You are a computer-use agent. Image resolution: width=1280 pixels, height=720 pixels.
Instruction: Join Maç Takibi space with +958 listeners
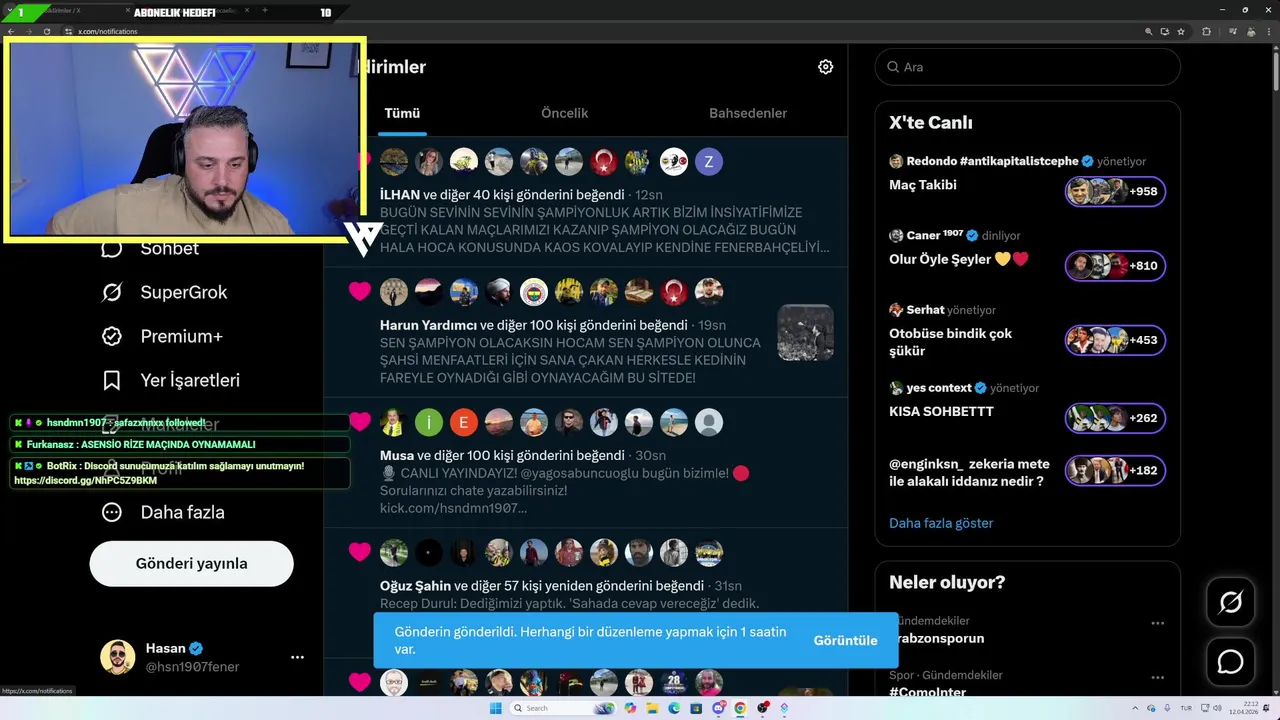click(1115, 191)
